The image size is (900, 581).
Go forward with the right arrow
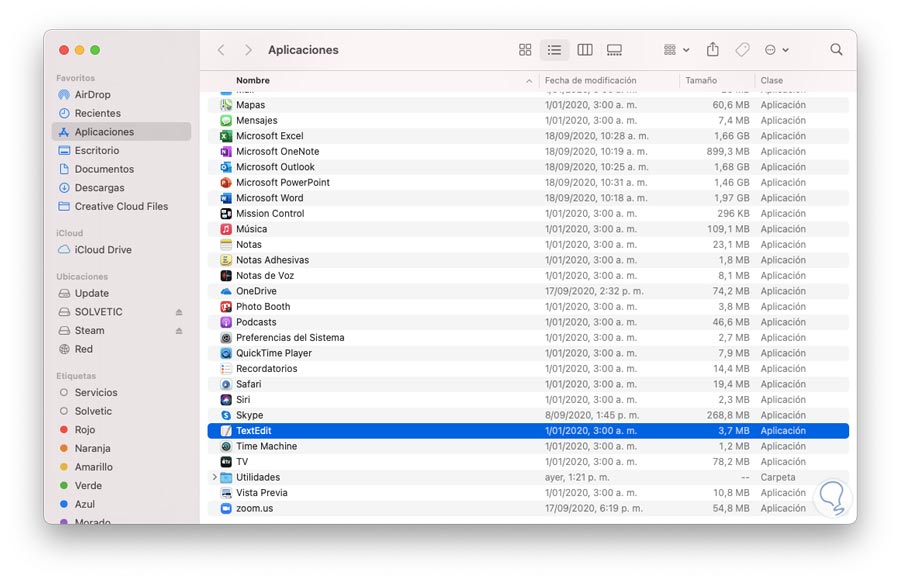[248, 50]
